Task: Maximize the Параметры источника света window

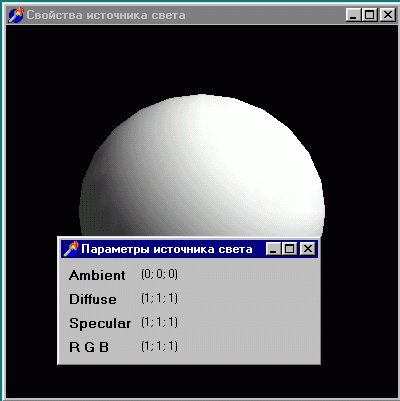Action: tap(289, 249)
